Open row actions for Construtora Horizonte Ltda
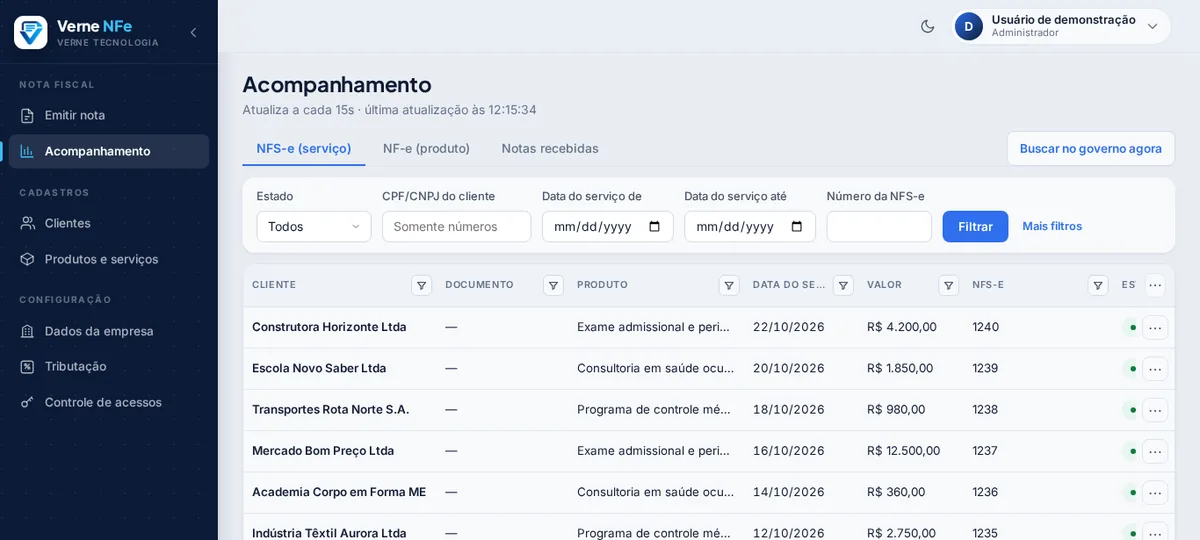The width and height of the screenshot is (1200, 540). [x=1155, y=327]
